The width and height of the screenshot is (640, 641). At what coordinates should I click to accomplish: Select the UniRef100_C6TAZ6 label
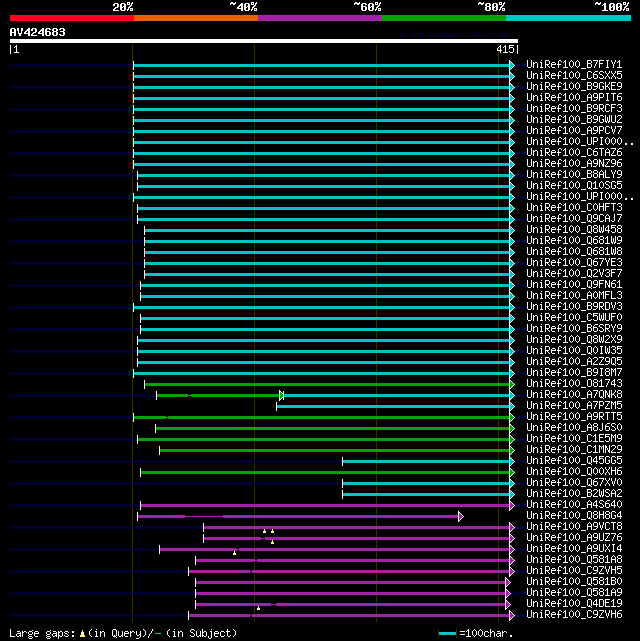pos(574,152)
